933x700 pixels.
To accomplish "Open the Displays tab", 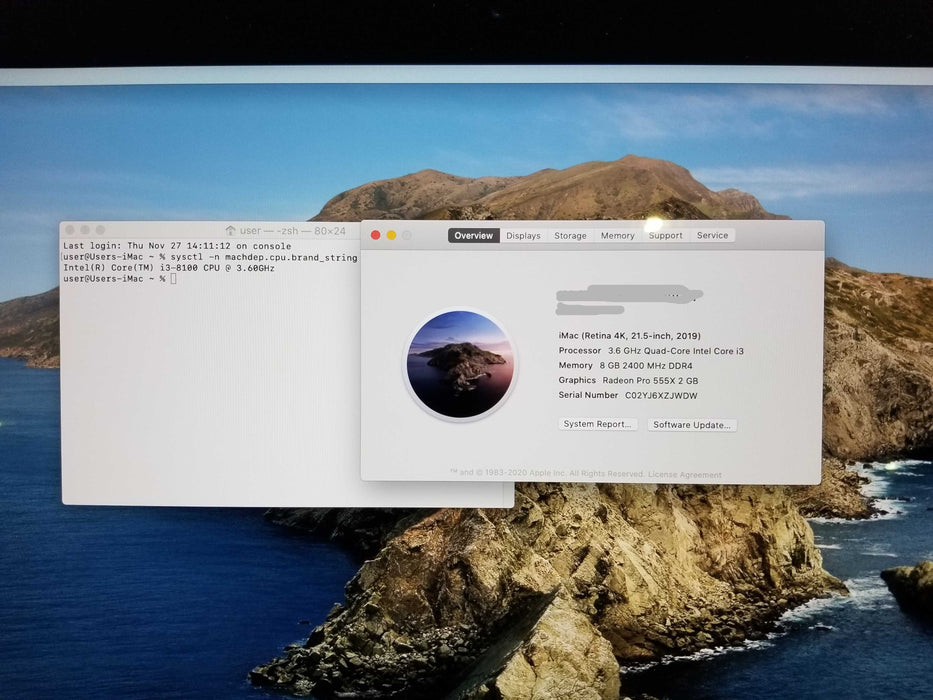I will click(524, 236).
